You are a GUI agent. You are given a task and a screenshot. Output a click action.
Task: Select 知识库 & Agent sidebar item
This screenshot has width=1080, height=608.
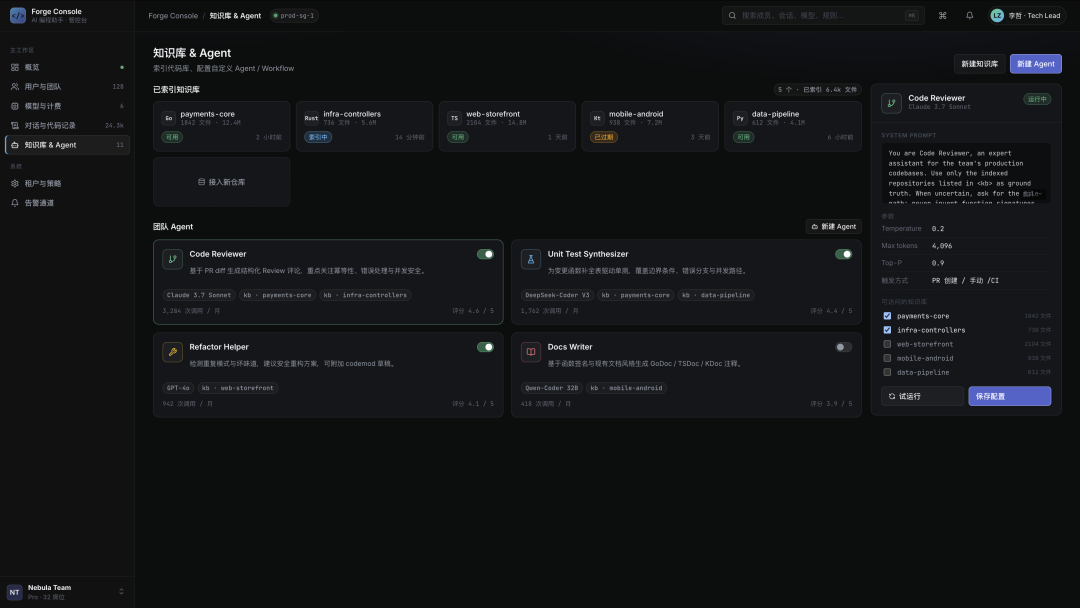68,145
